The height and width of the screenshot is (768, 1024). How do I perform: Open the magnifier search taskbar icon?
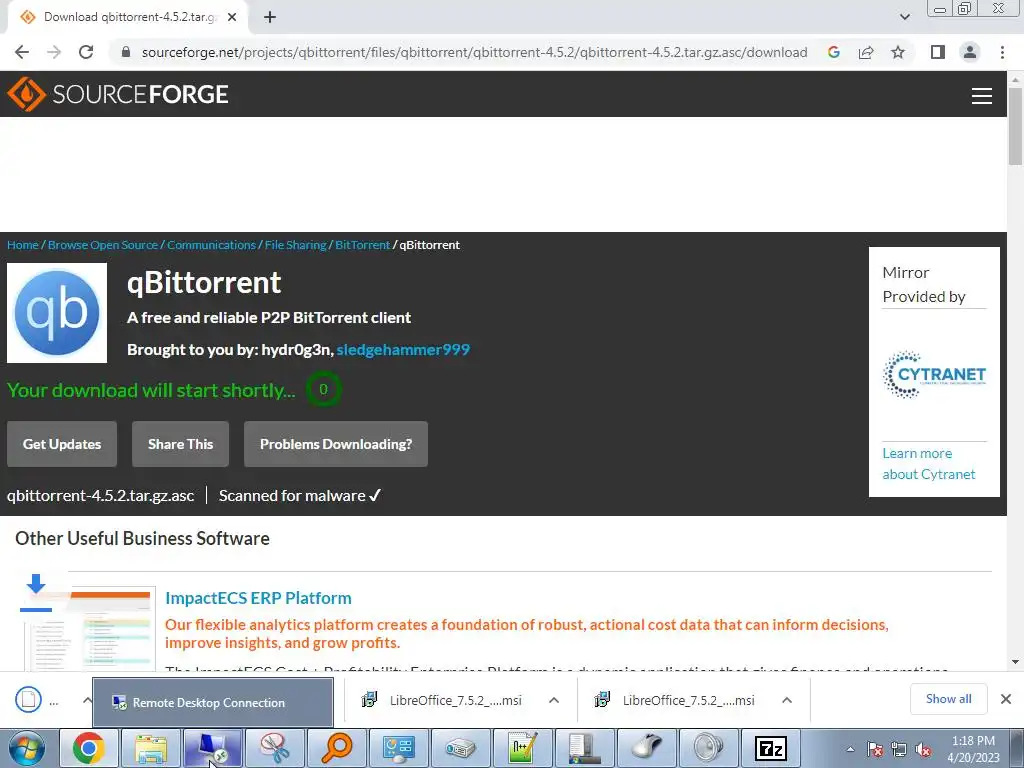click(337, 748)
